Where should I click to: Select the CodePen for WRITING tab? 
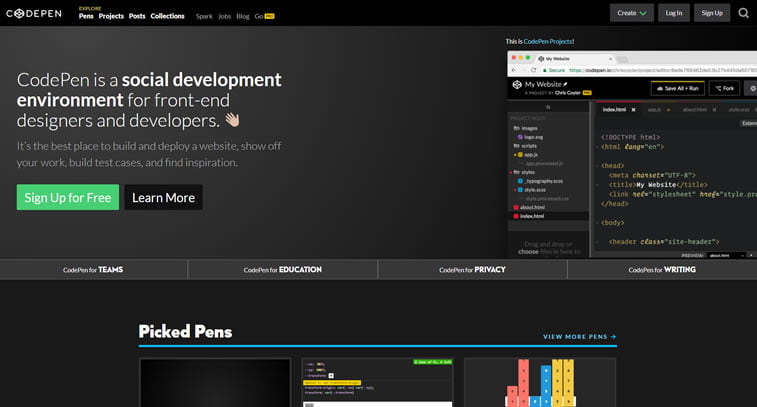[662, 269]
